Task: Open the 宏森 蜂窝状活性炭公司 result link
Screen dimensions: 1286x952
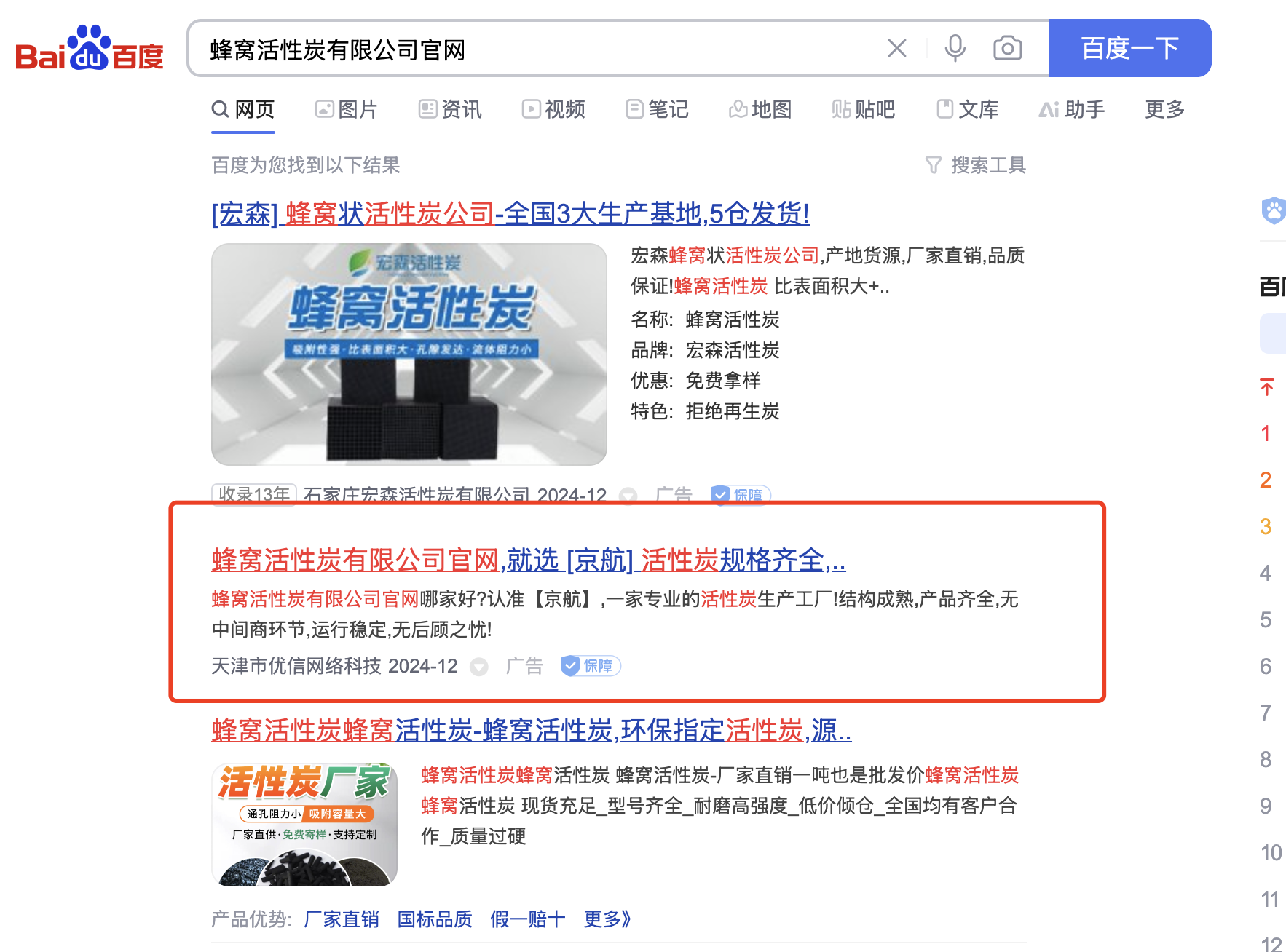Action: [510, 214]
